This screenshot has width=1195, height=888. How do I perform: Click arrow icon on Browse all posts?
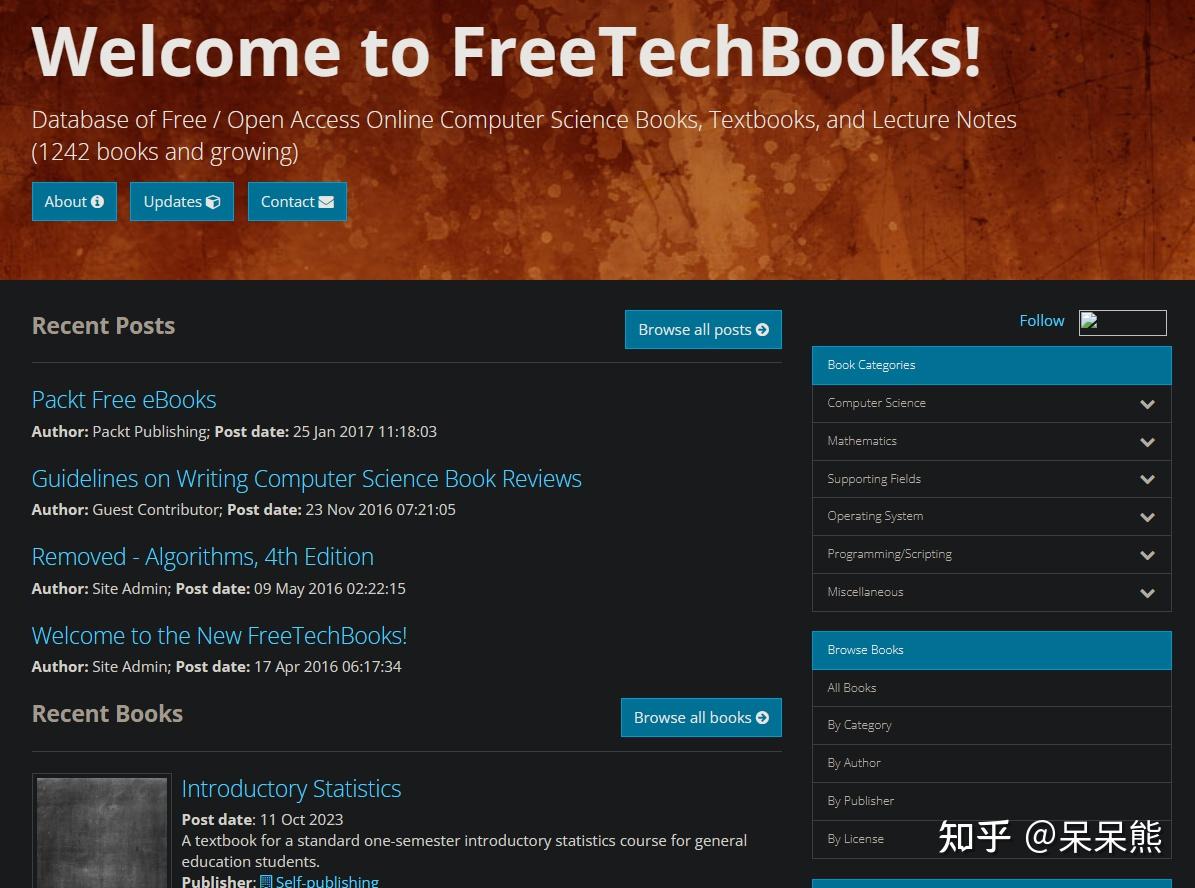762,329
